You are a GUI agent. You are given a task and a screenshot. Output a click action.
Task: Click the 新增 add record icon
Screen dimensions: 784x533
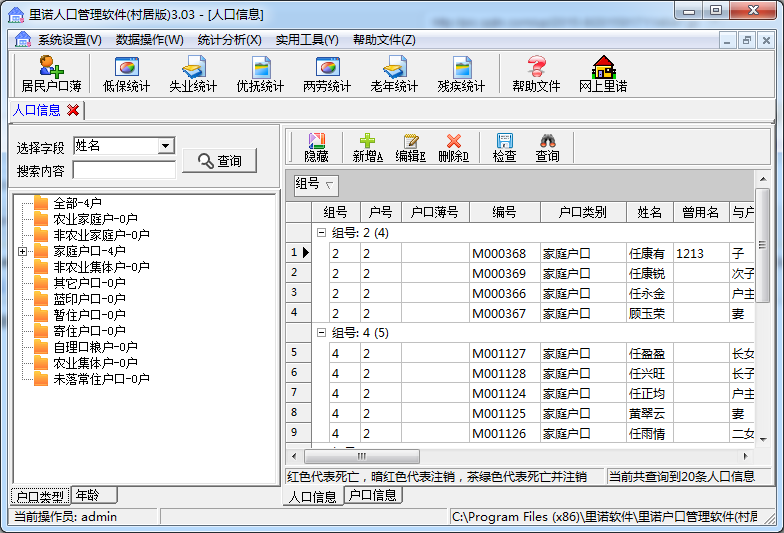367,148
